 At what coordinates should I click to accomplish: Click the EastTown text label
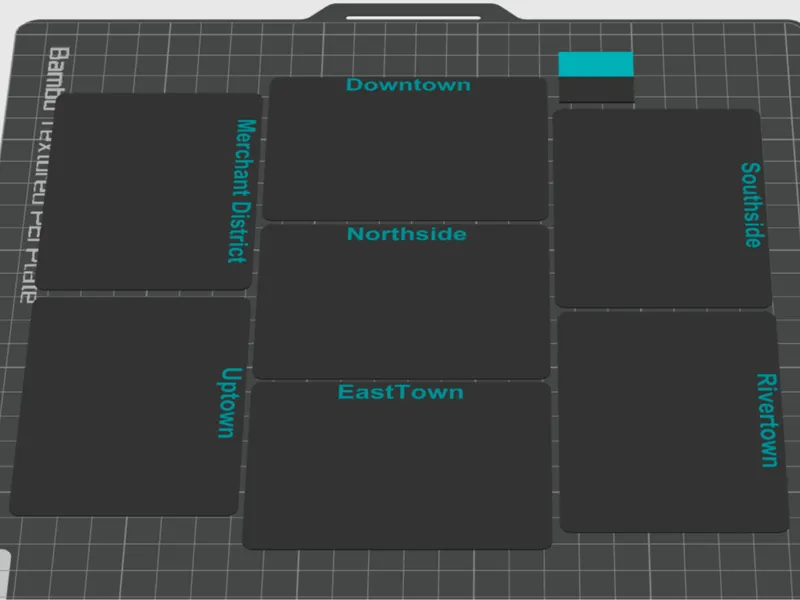[x=401, y=392]
